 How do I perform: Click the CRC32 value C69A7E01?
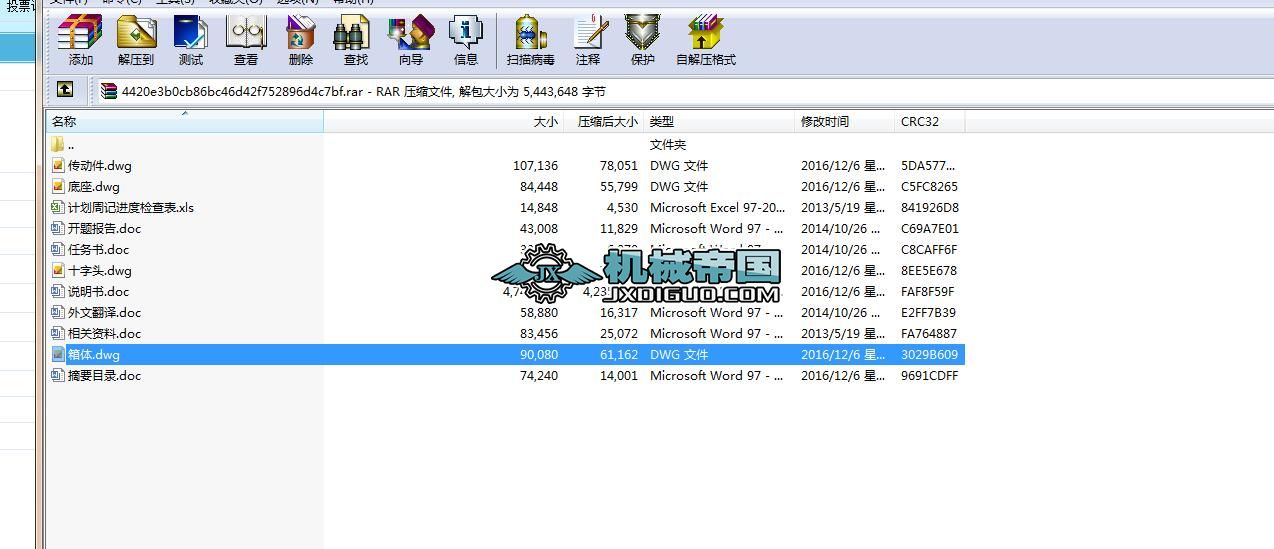click(x=929, y=229)
